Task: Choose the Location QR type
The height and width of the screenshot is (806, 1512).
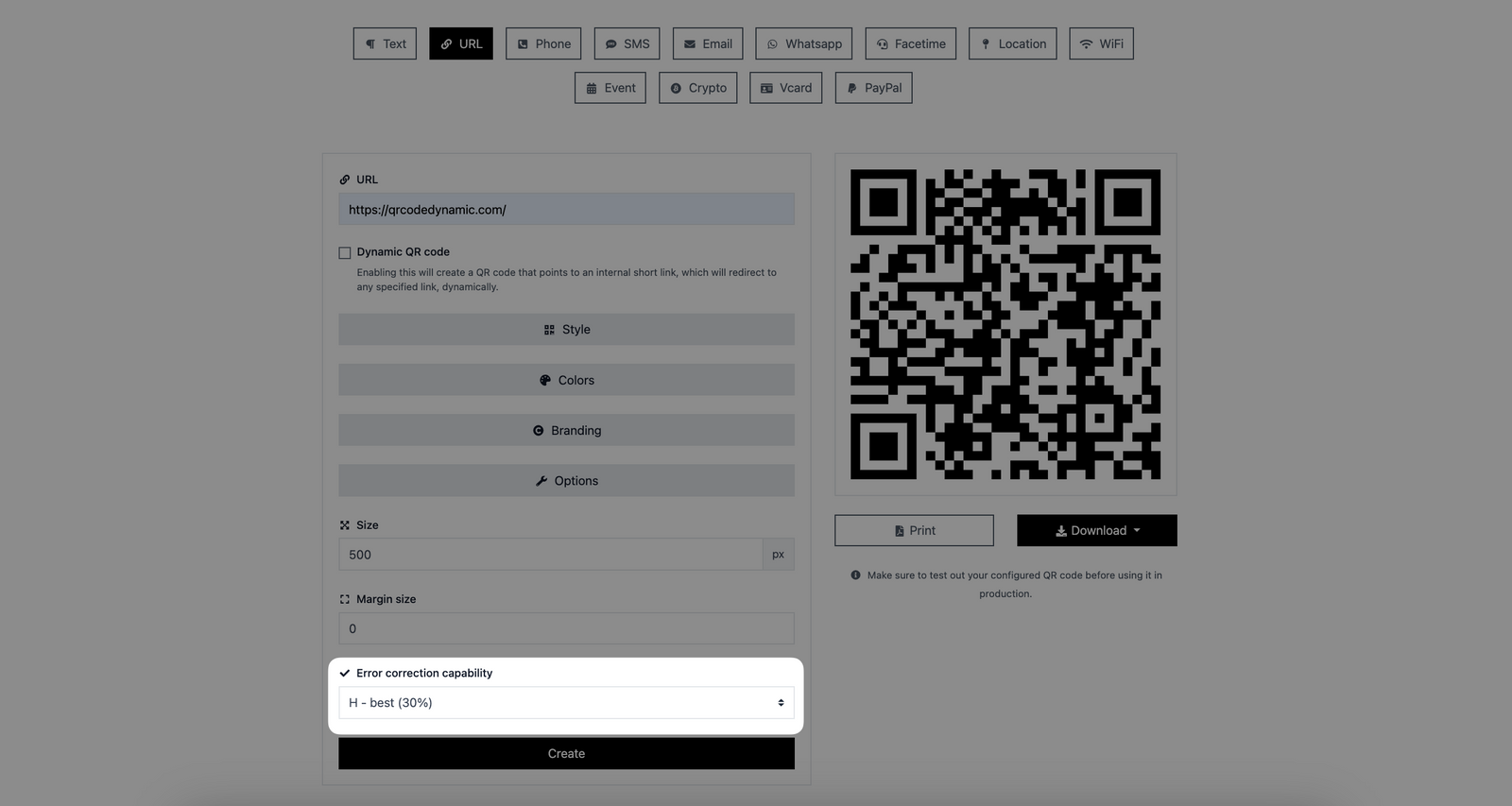Action: 1013,43
